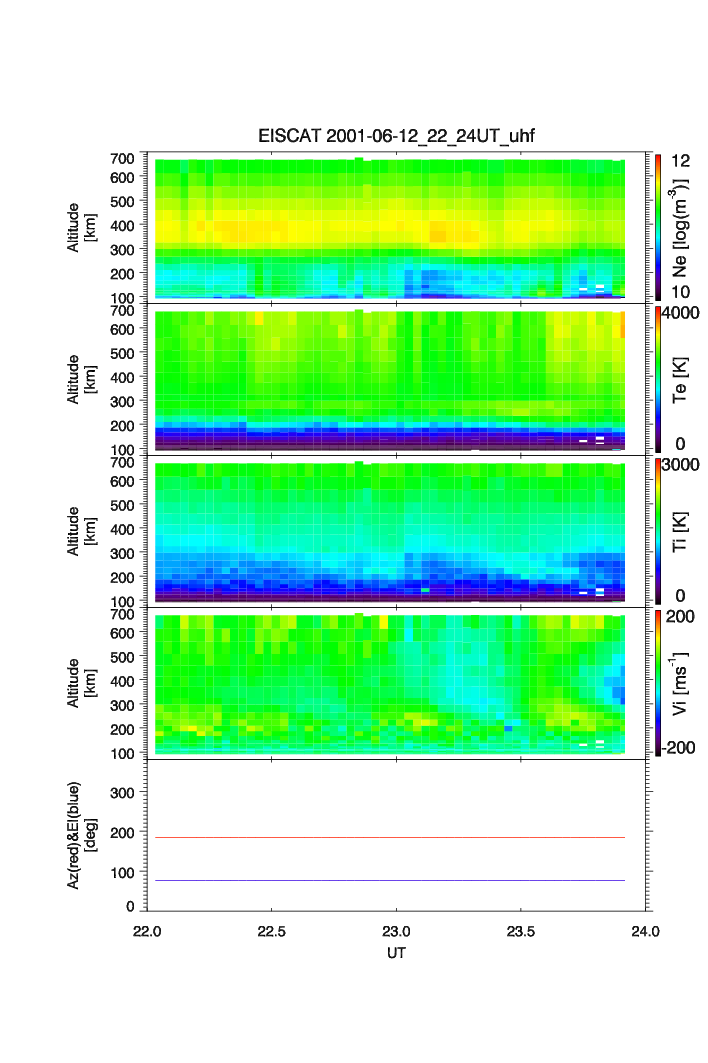708x1063 pixels.
Task: Pick the Vi velocity color bar
Action: click(x=660, y=684)
